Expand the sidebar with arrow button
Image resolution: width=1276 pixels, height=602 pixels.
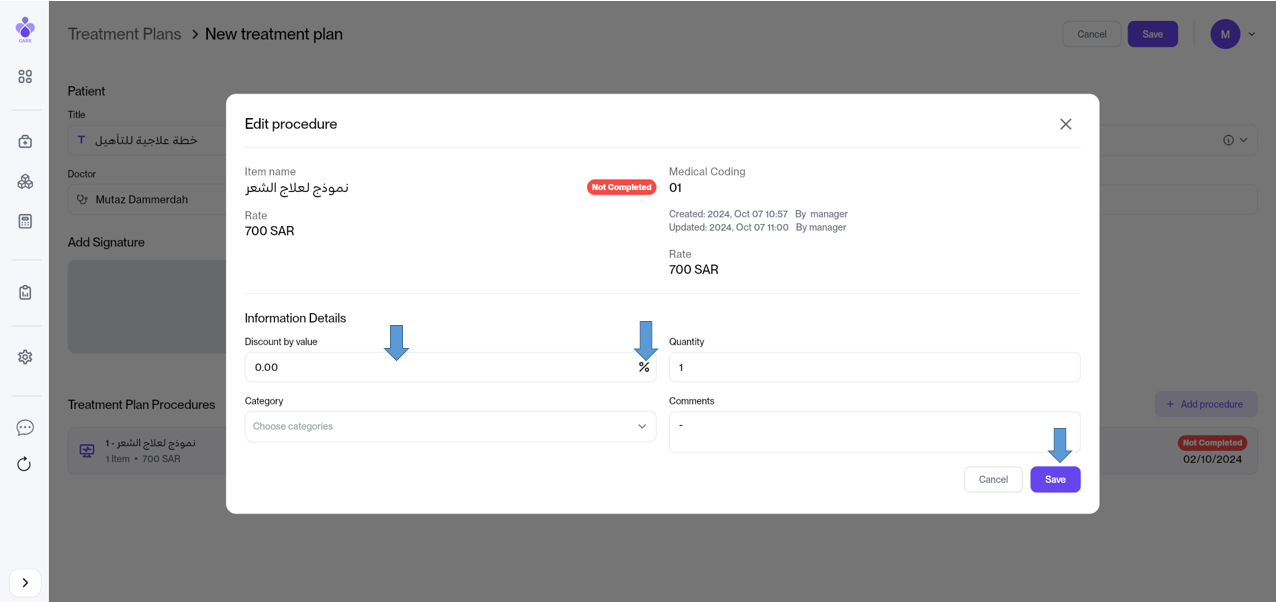25,583
